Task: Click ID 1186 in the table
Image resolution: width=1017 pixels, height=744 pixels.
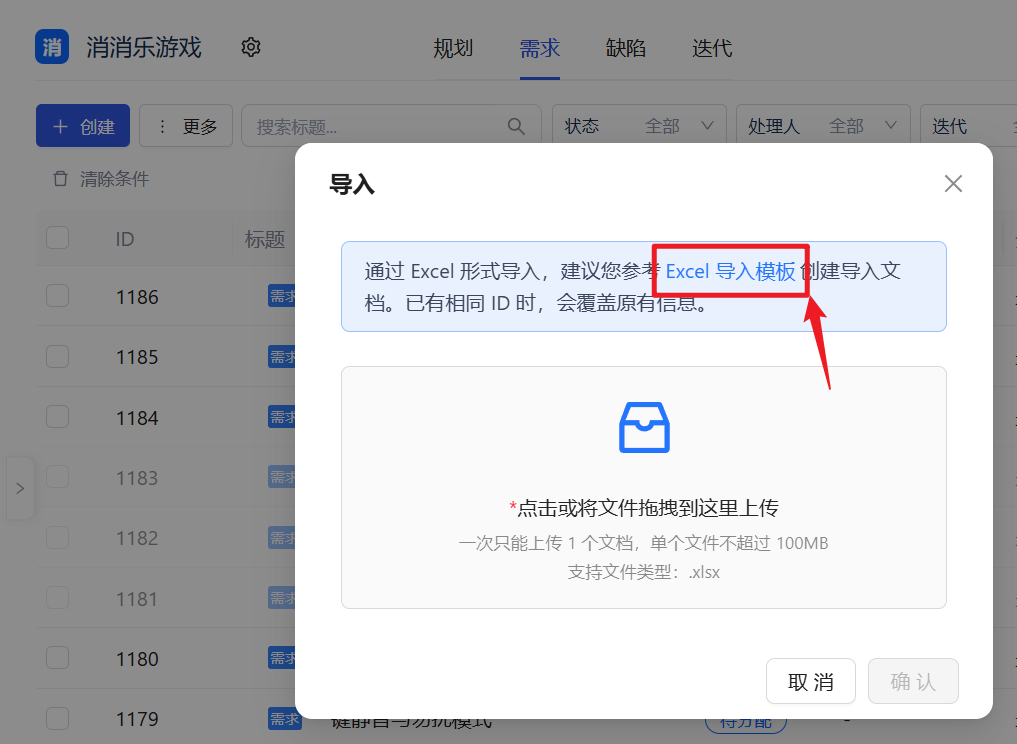Action: click(x=137, y=297)
